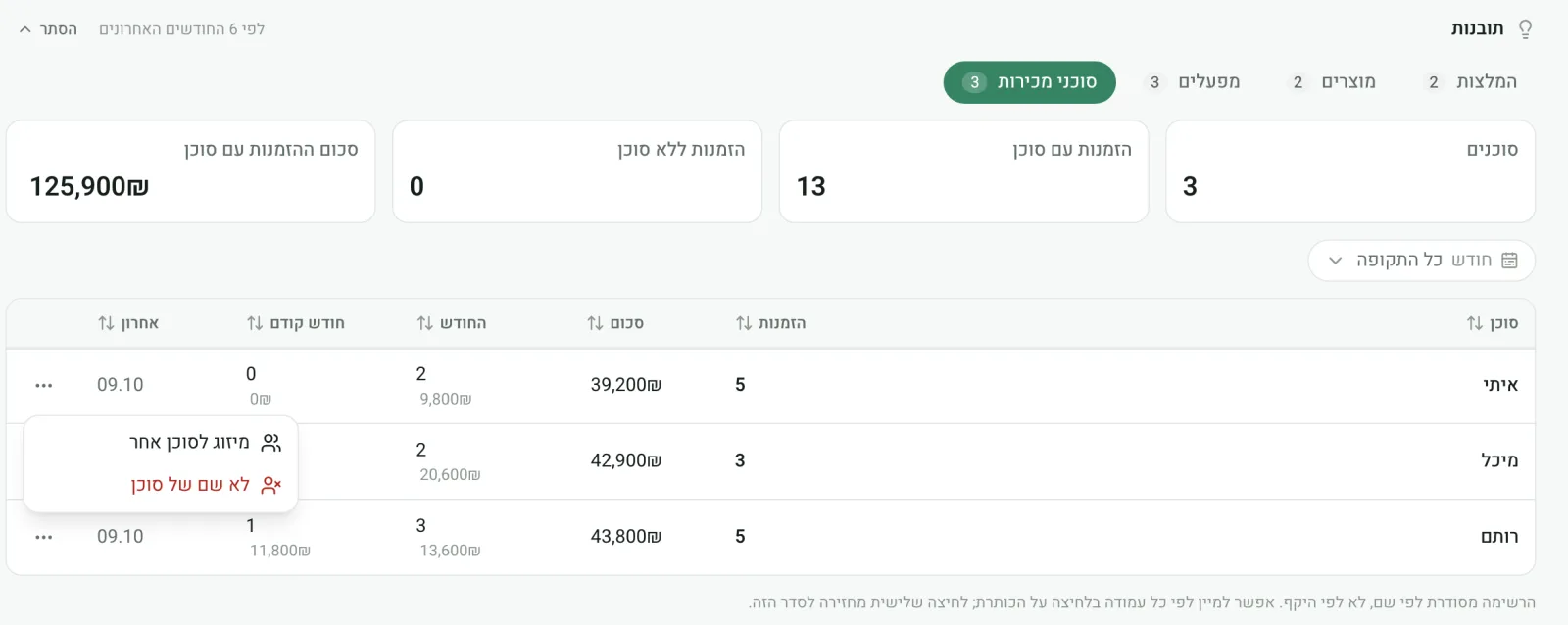This screenshot has height=625, width=1568.
Task: Sort agents by the "סכום" column
Action: pyautogui.click(x=615, y=323)
